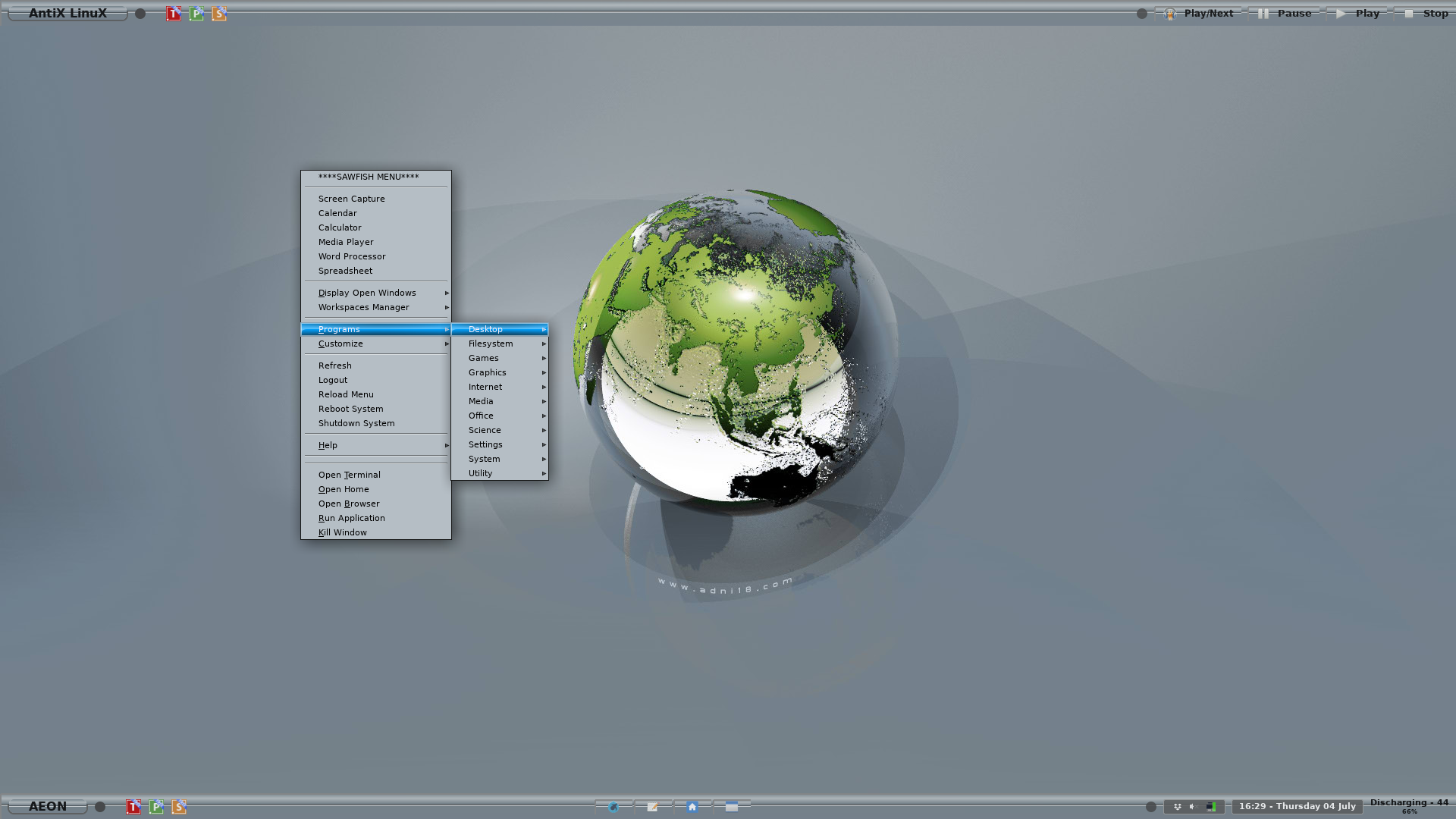Click the green network monitor tray icon

[x=1211, y=807]
